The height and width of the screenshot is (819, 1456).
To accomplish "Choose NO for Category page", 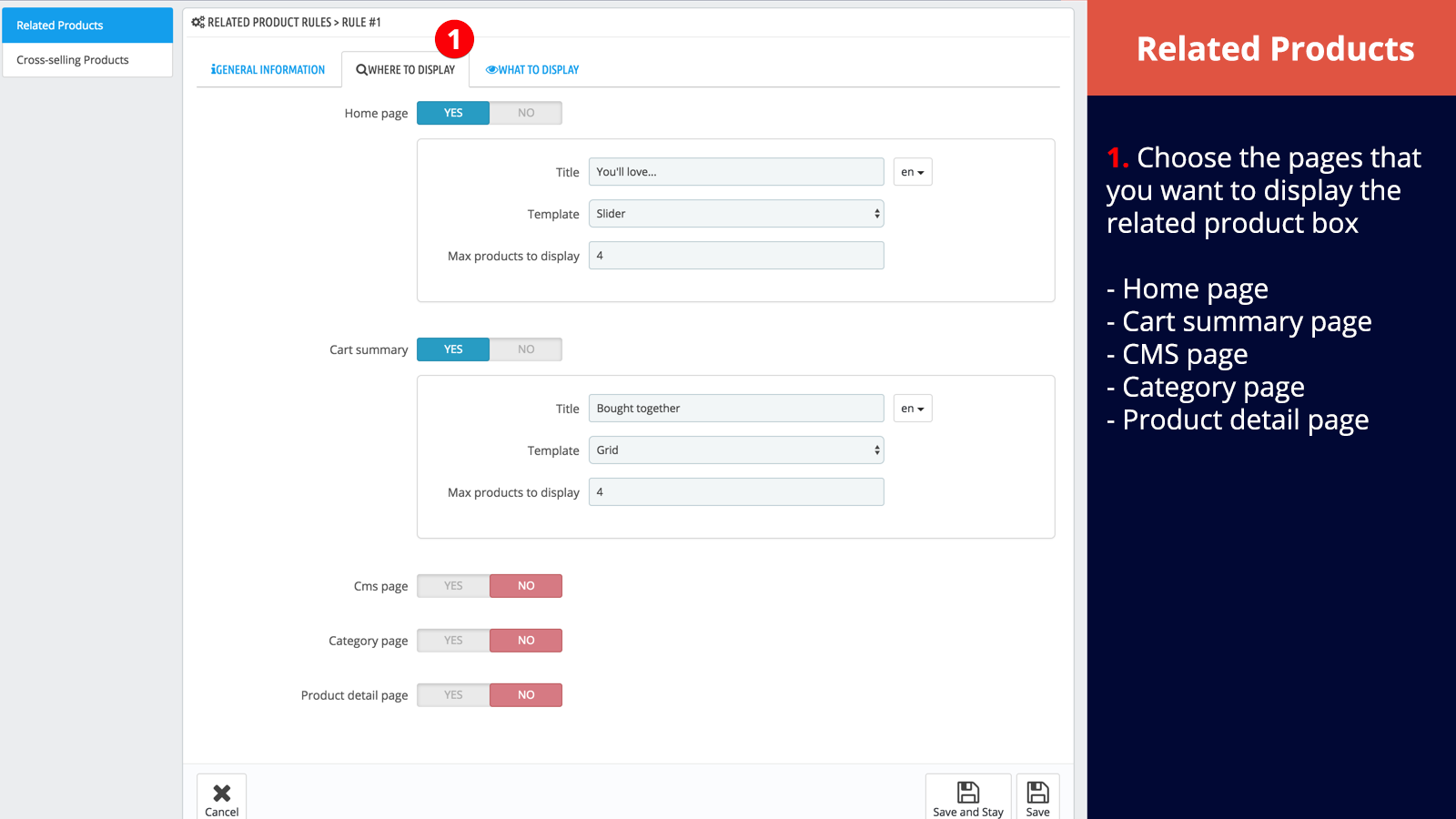I will (526, 641).
